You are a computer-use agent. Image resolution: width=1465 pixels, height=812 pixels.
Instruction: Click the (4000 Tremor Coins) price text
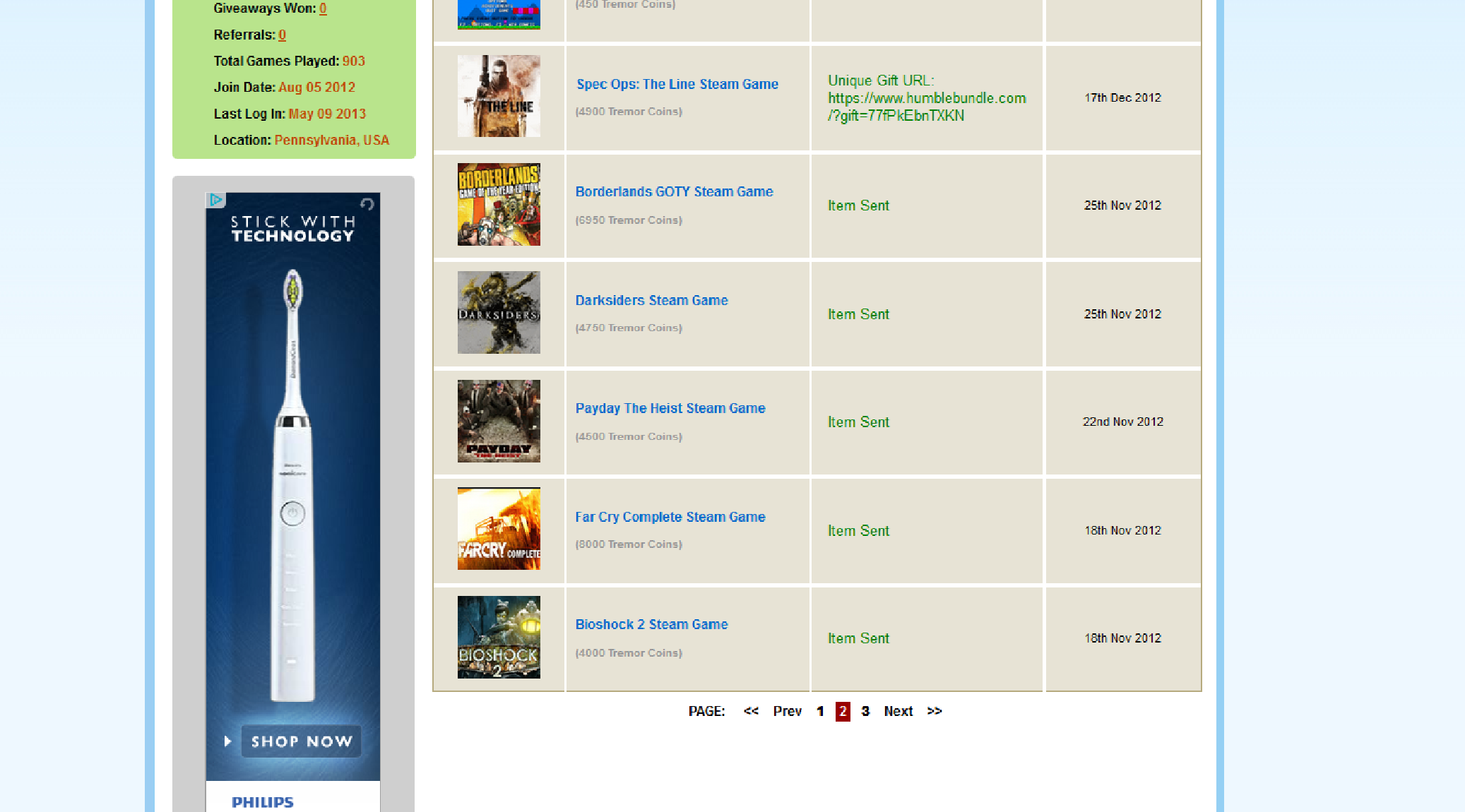point(629,653)
